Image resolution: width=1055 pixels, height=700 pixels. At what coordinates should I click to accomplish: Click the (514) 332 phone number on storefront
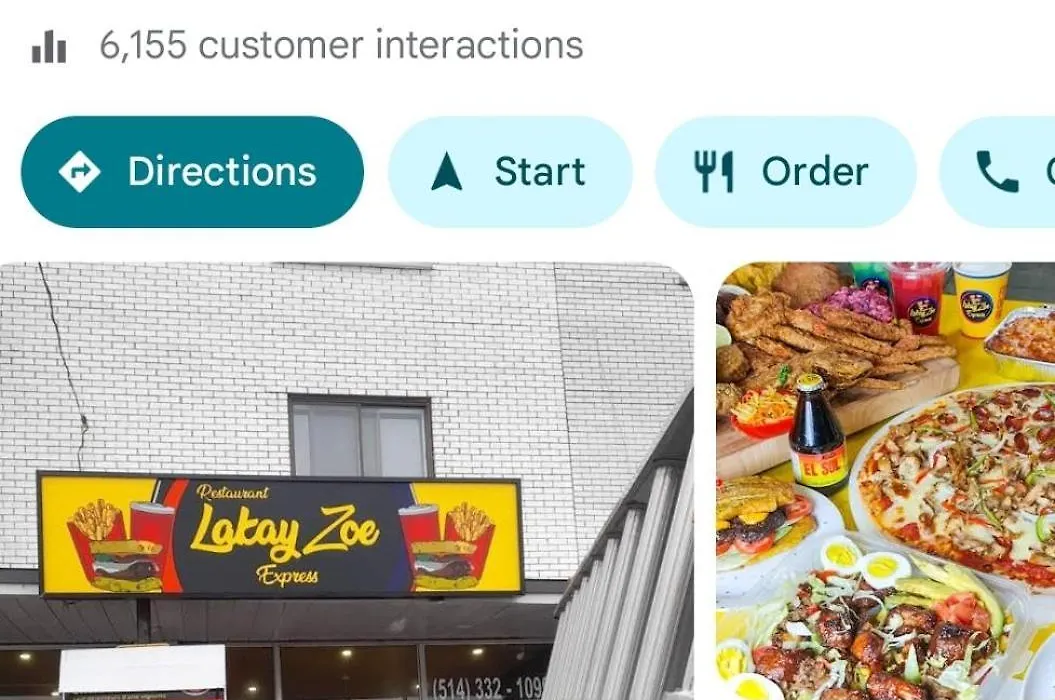pos(486,688)
